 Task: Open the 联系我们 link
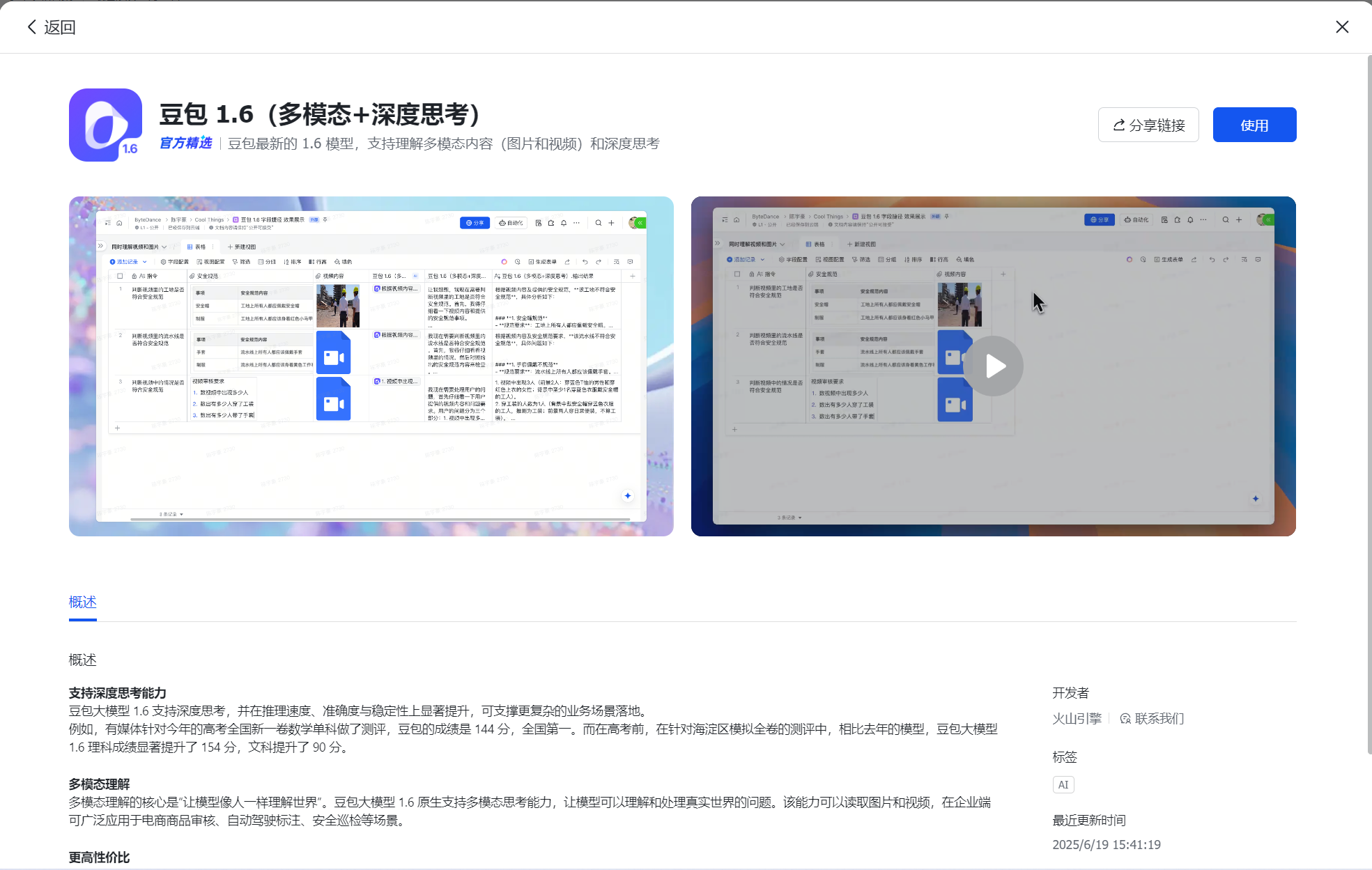coord(1152,719)
